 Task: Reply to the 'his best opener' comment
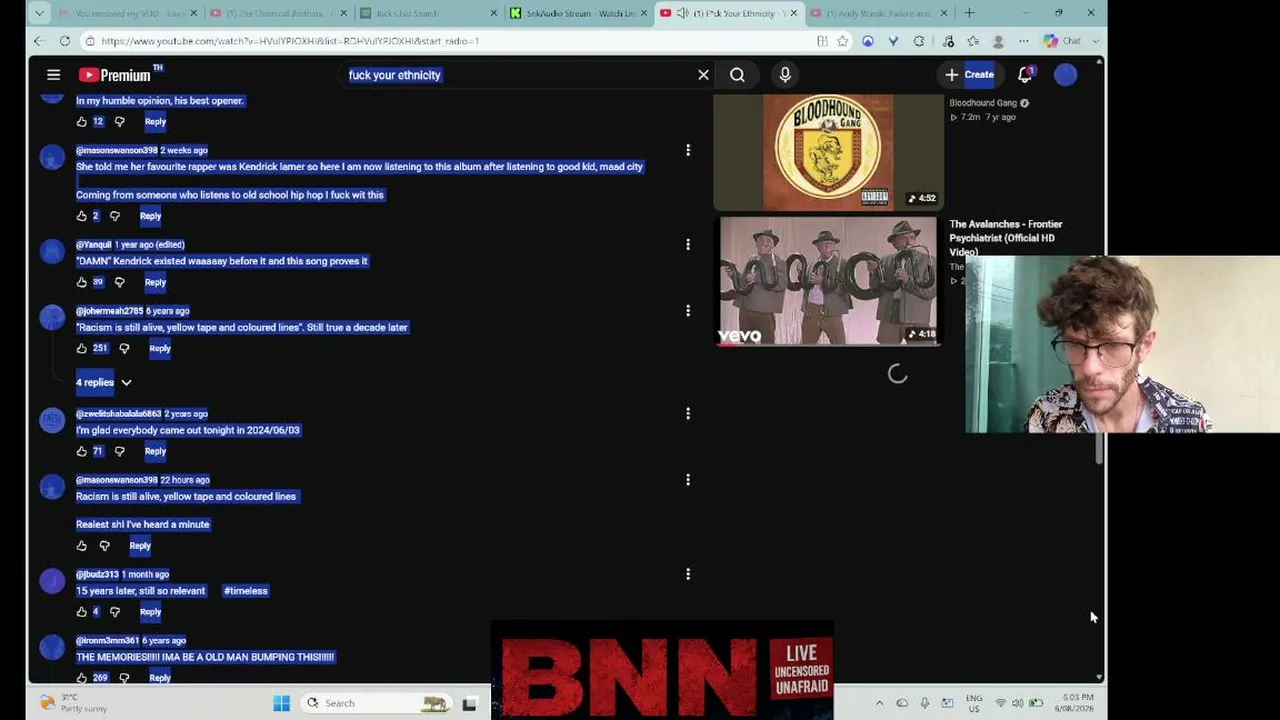tap(155, 122)
